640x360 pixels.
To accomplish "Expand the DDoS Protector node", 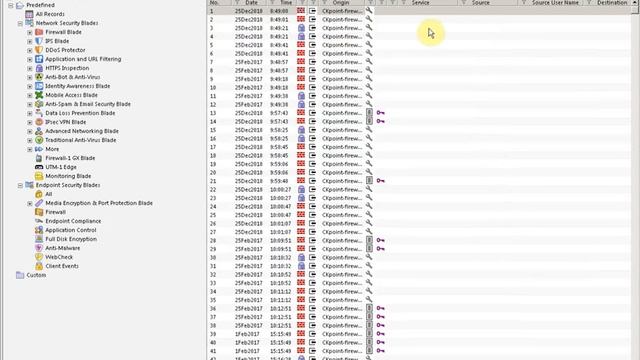I will (30, 50).
